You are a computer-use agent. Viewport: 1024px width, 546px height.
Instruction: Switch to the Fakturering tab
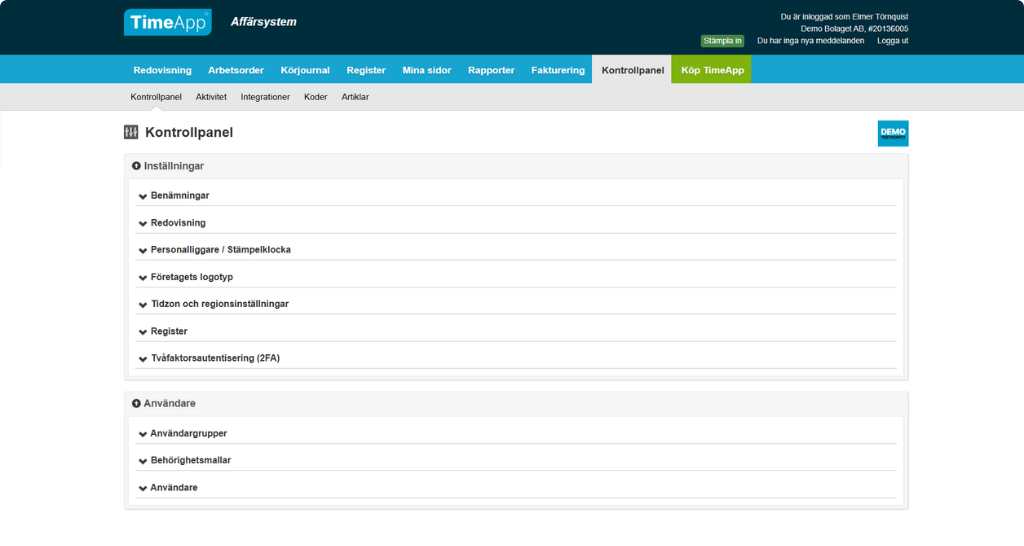tap(558, 70)
